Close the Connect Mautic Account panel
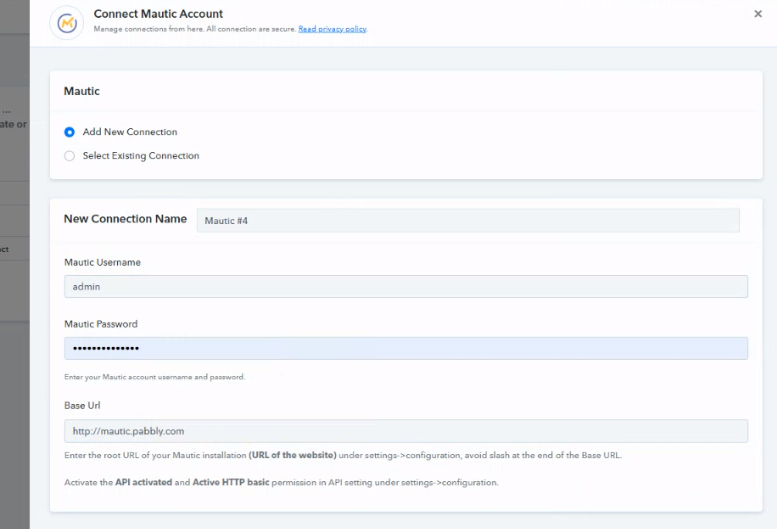 tap(758, 14)
